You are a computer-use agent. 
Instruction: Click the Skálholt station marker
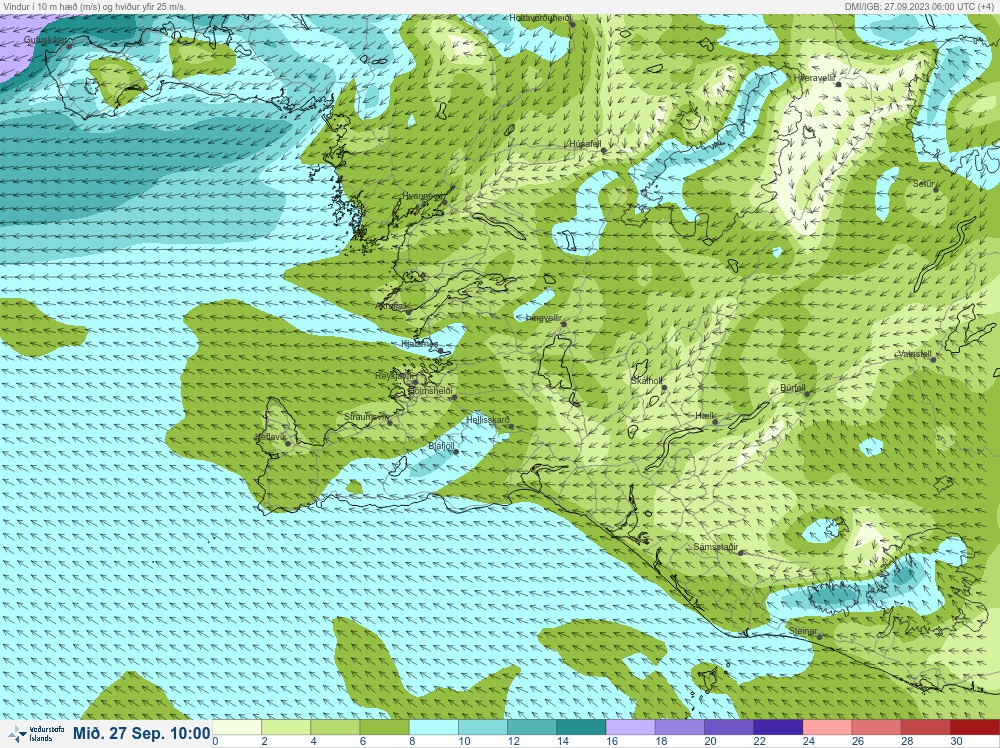pyautogui.click(x=664, y=387)
